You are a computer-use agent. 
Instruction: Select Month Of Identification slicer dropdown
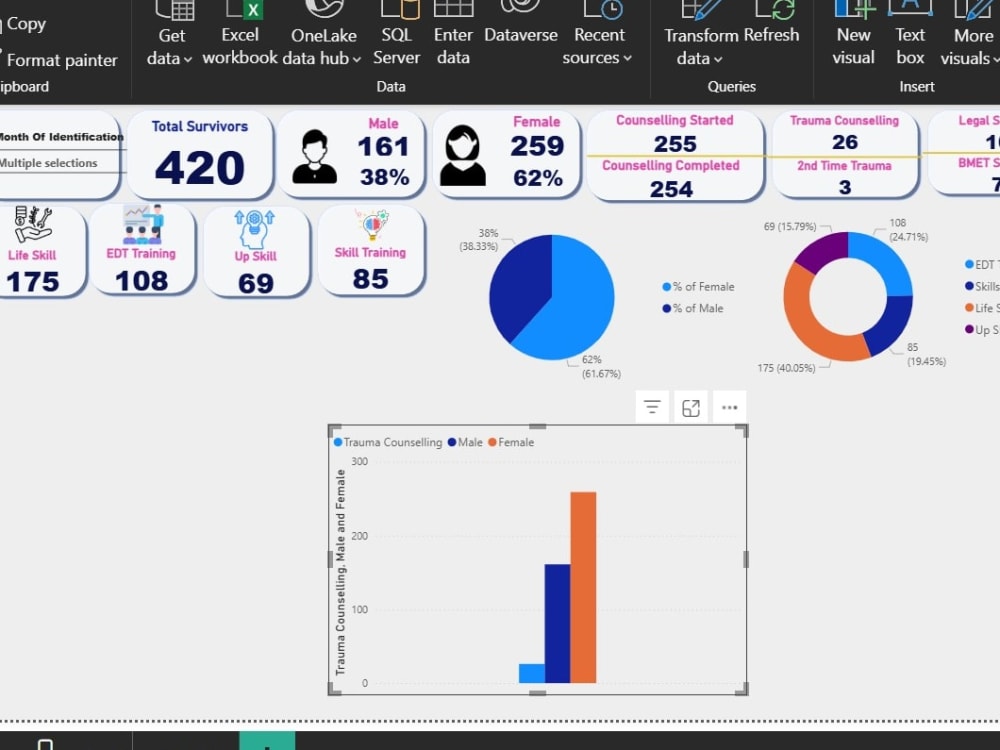coord(61,163)
